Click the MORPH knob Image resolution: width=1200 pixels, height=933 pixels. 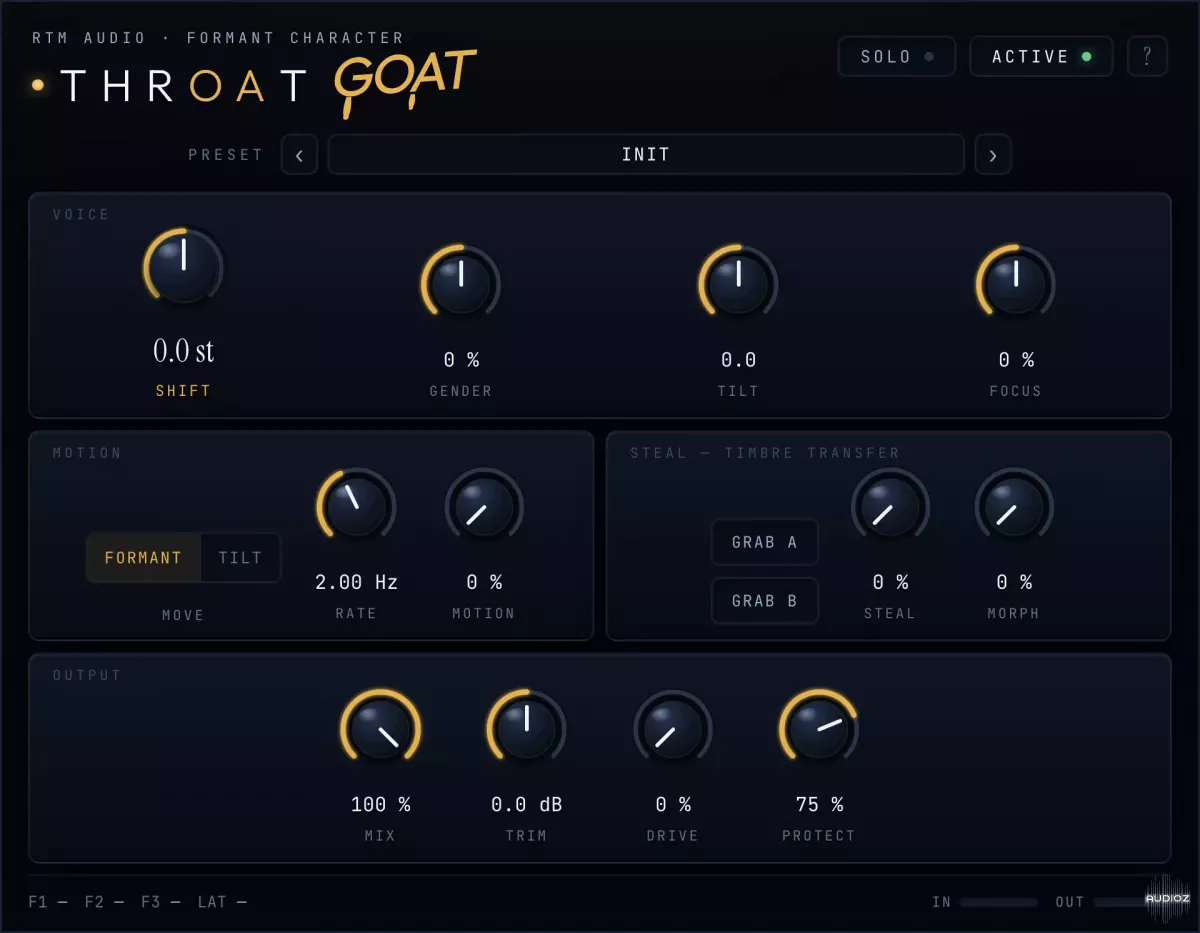click(1014, 506)
